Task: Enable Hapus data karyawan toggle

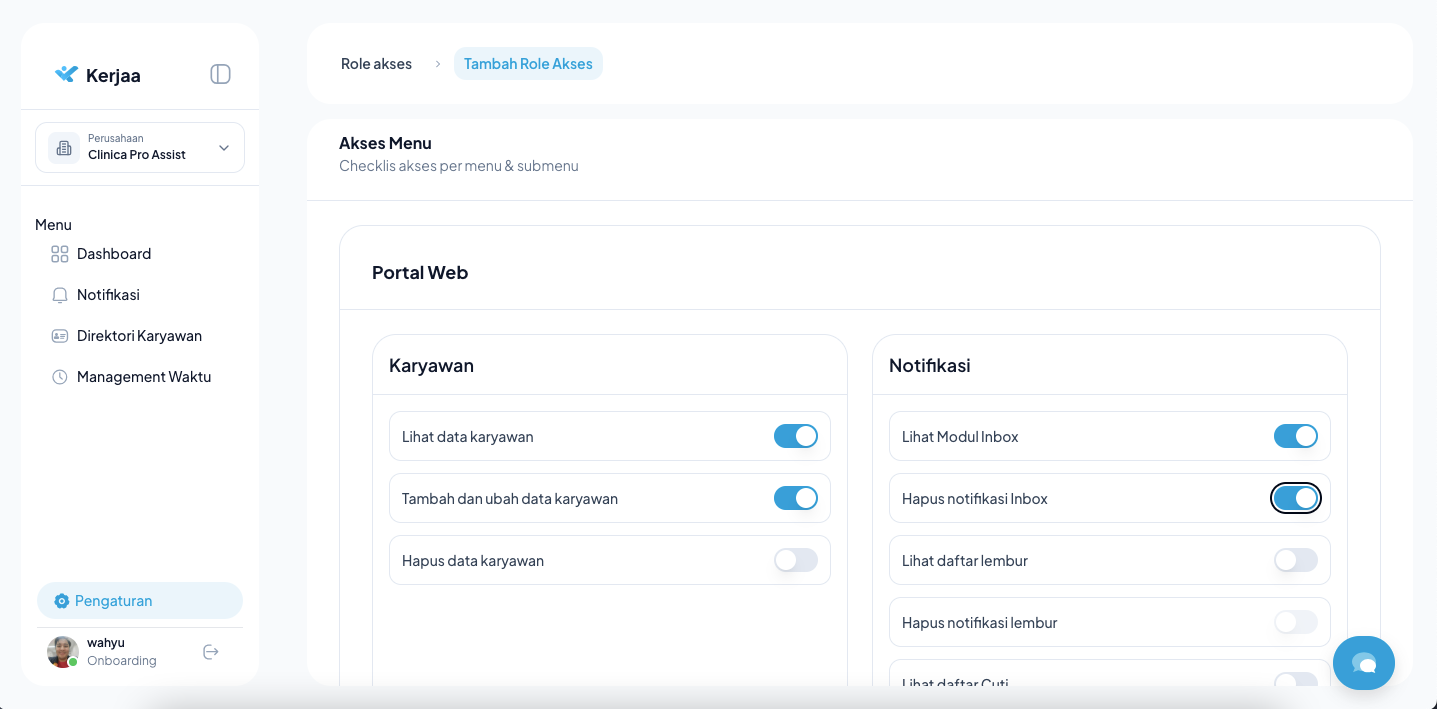Action: pyautogui.click(x=795, y=560)
